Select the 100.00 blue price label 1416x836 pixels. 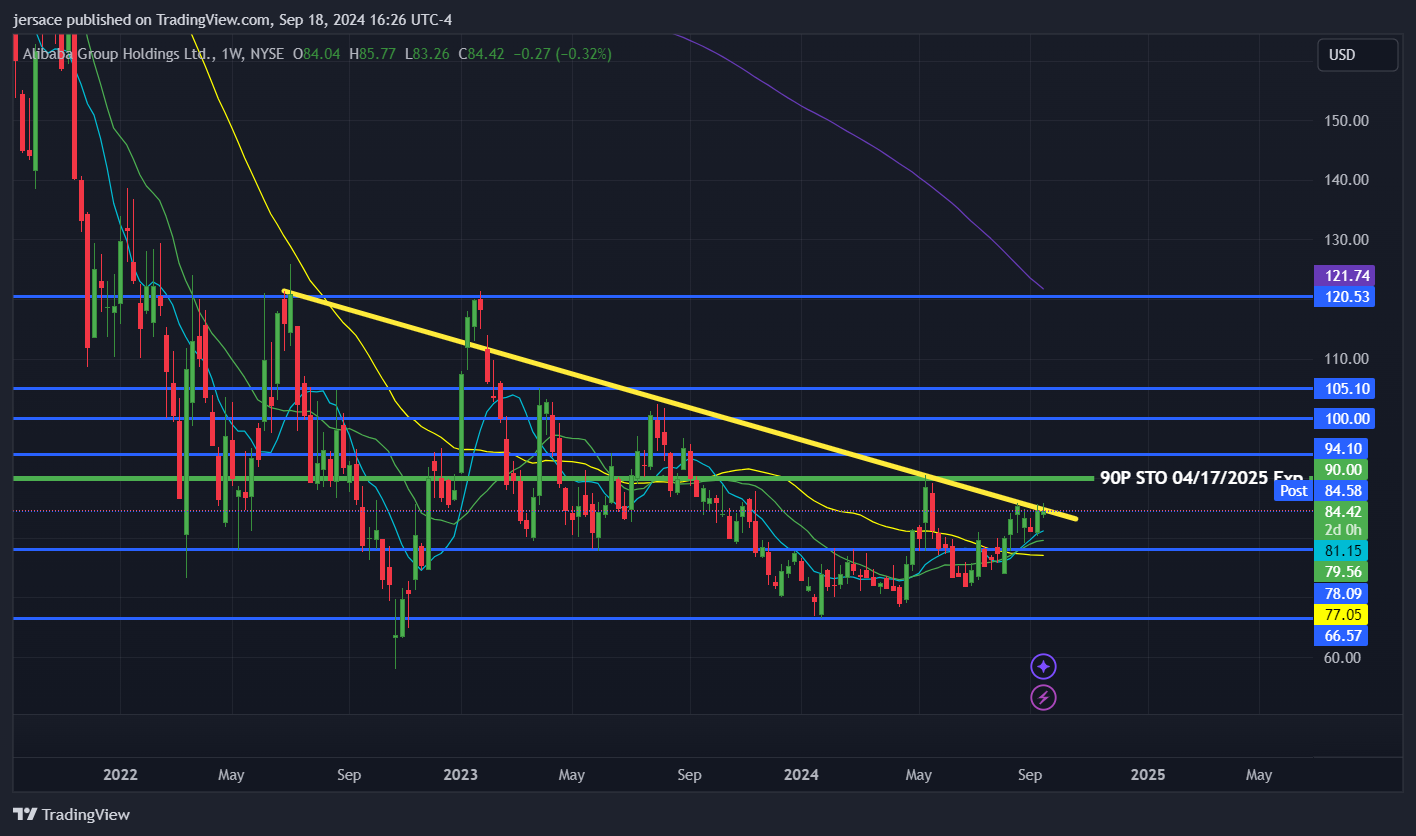[x=1343, y=418]
